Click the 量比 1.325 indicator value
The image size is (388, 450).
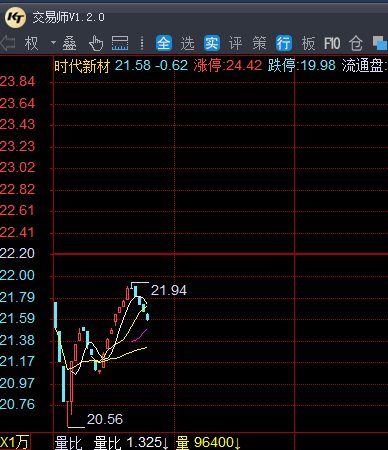pos(131,443)
